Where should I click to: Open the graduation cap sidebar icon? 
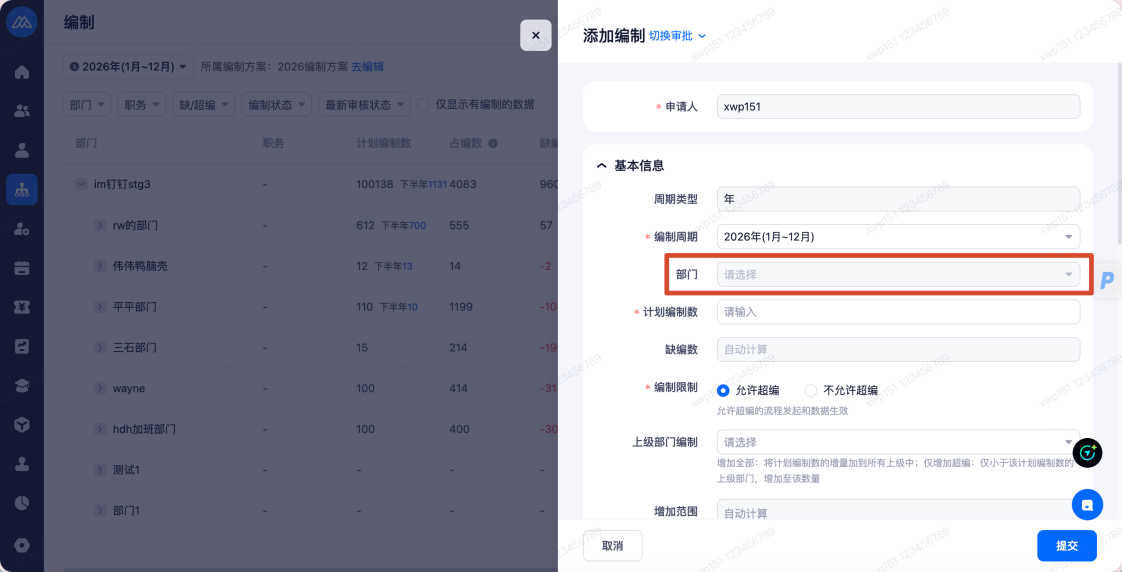pos(21,385)
